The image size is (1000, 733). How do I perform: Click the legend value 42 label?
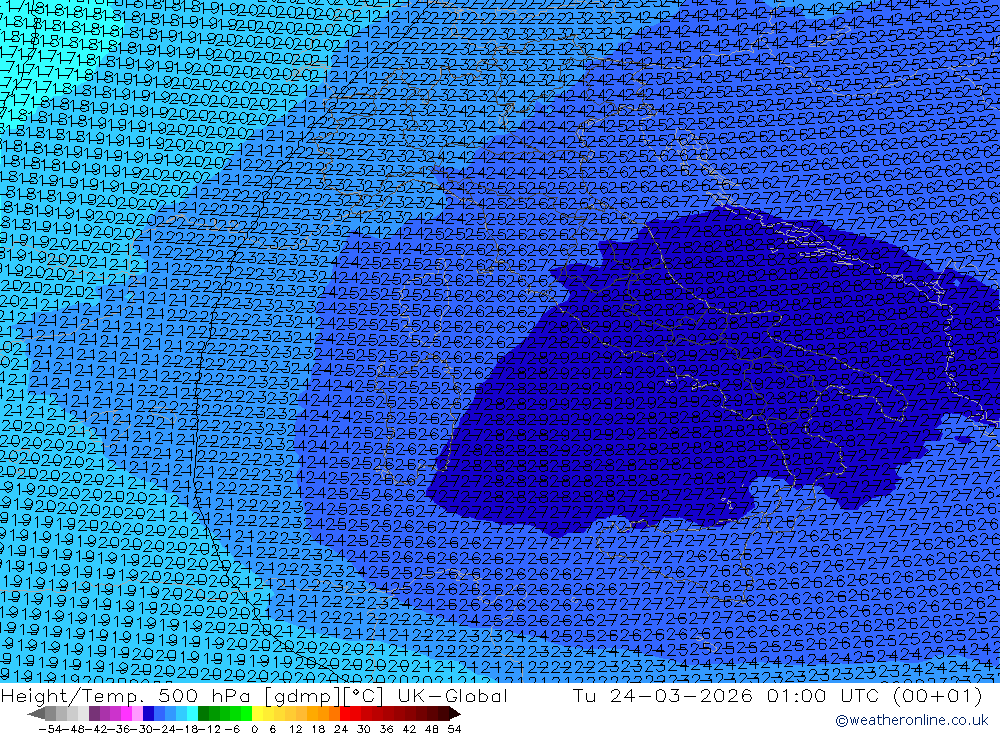pos(409,729)
